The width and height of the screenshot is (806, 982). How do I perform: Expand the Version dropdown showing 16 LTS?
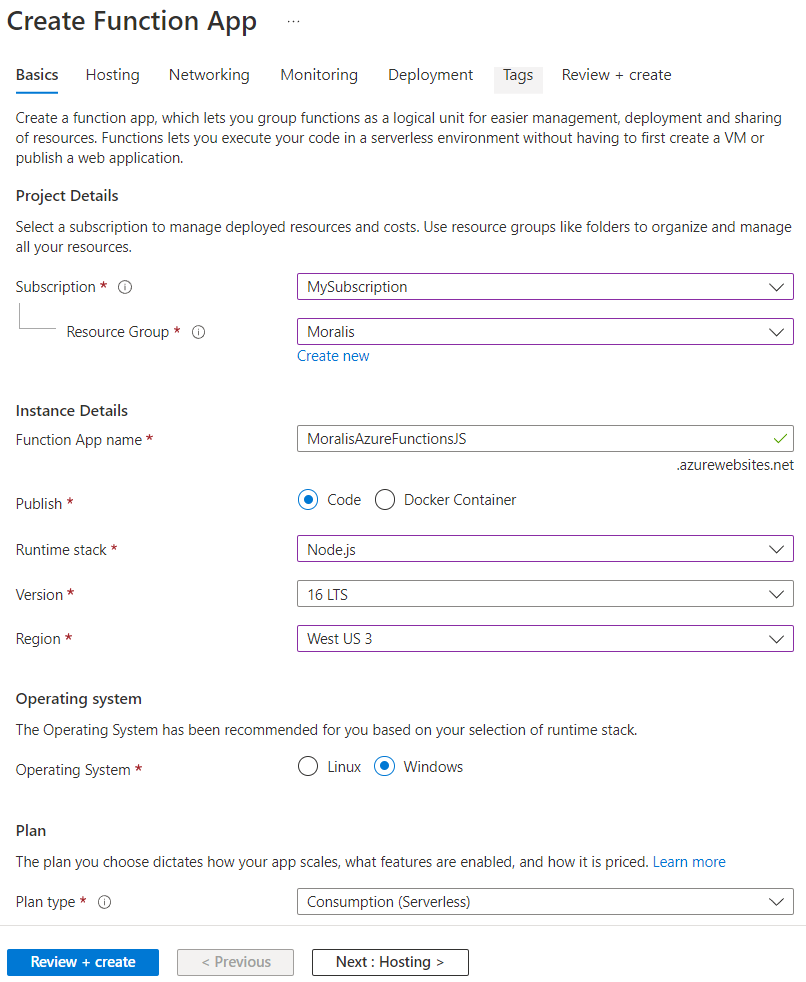[545, 594]
